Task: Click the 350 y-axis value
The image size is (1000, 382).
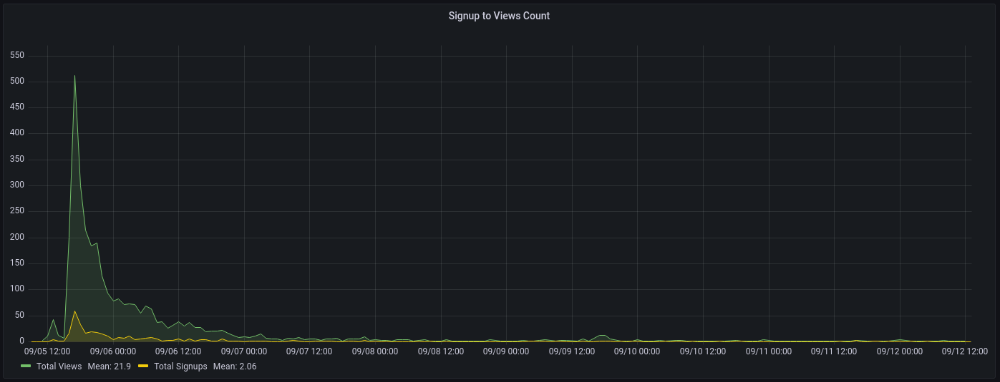Action: point(18,159)
